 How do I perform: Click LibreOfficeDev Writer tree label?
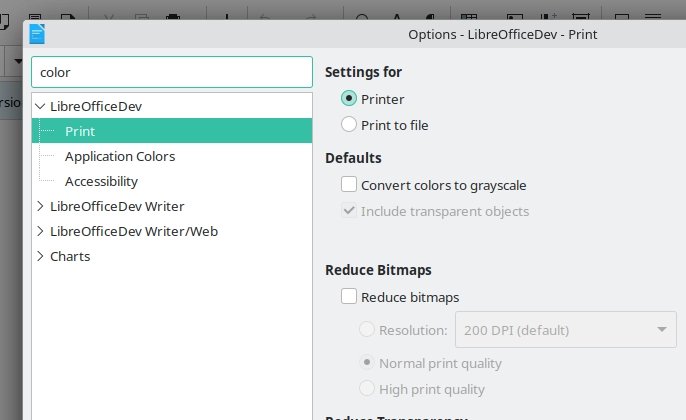pyautogui.click(x=117, y=206)
